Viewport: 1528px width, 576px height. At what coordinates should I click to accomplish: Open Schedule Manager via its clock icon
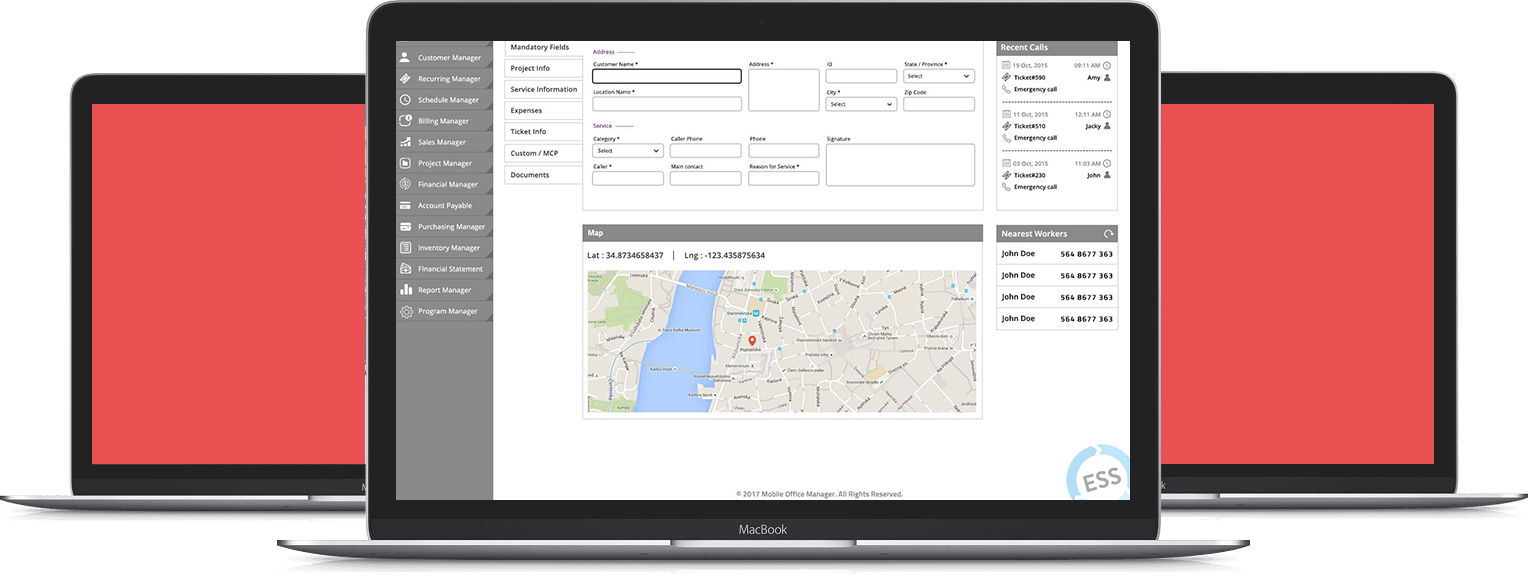pos(405,100)
